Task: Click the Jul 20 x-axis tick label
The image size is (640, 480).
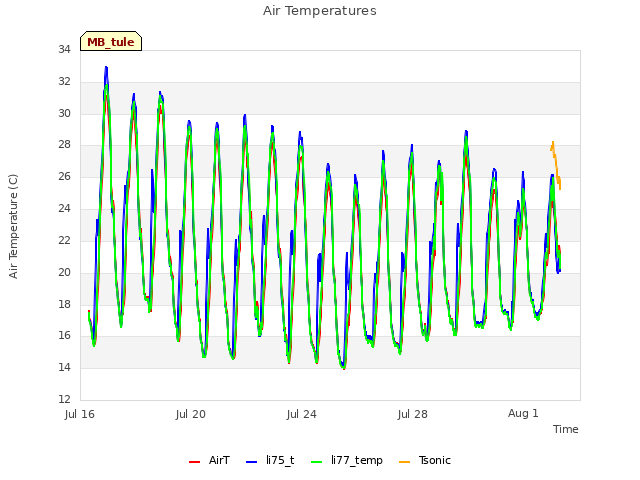Action: pyautogui.click(x=191, y=414)
